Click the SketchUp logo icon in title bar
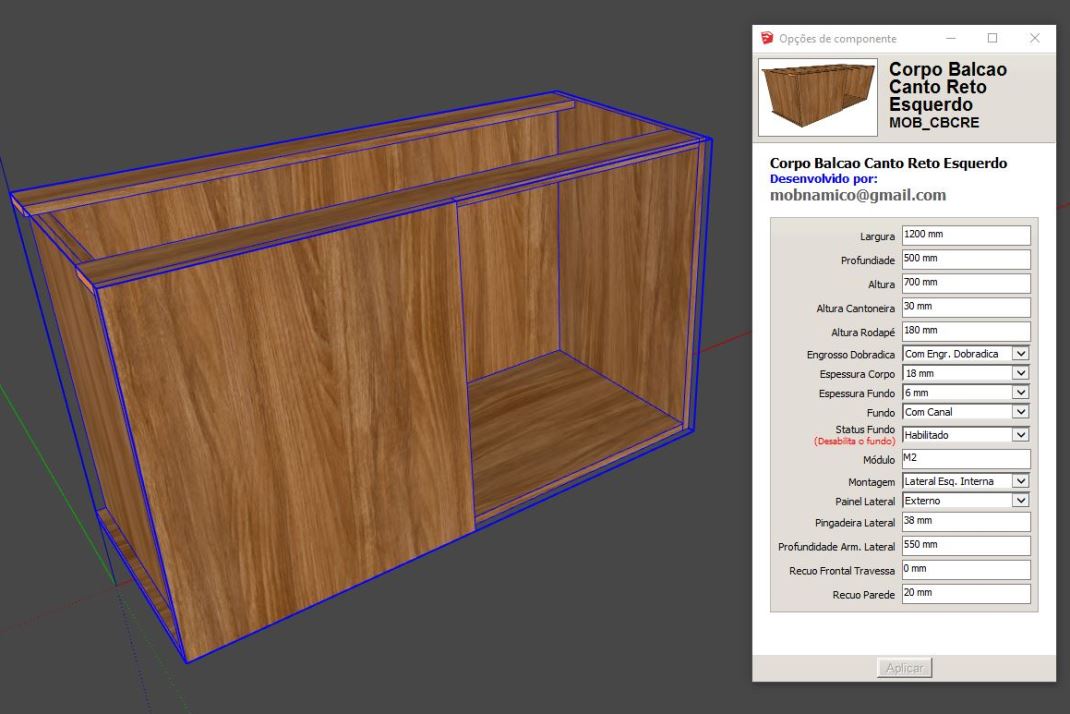1070x714 pixels. [767, 38]
